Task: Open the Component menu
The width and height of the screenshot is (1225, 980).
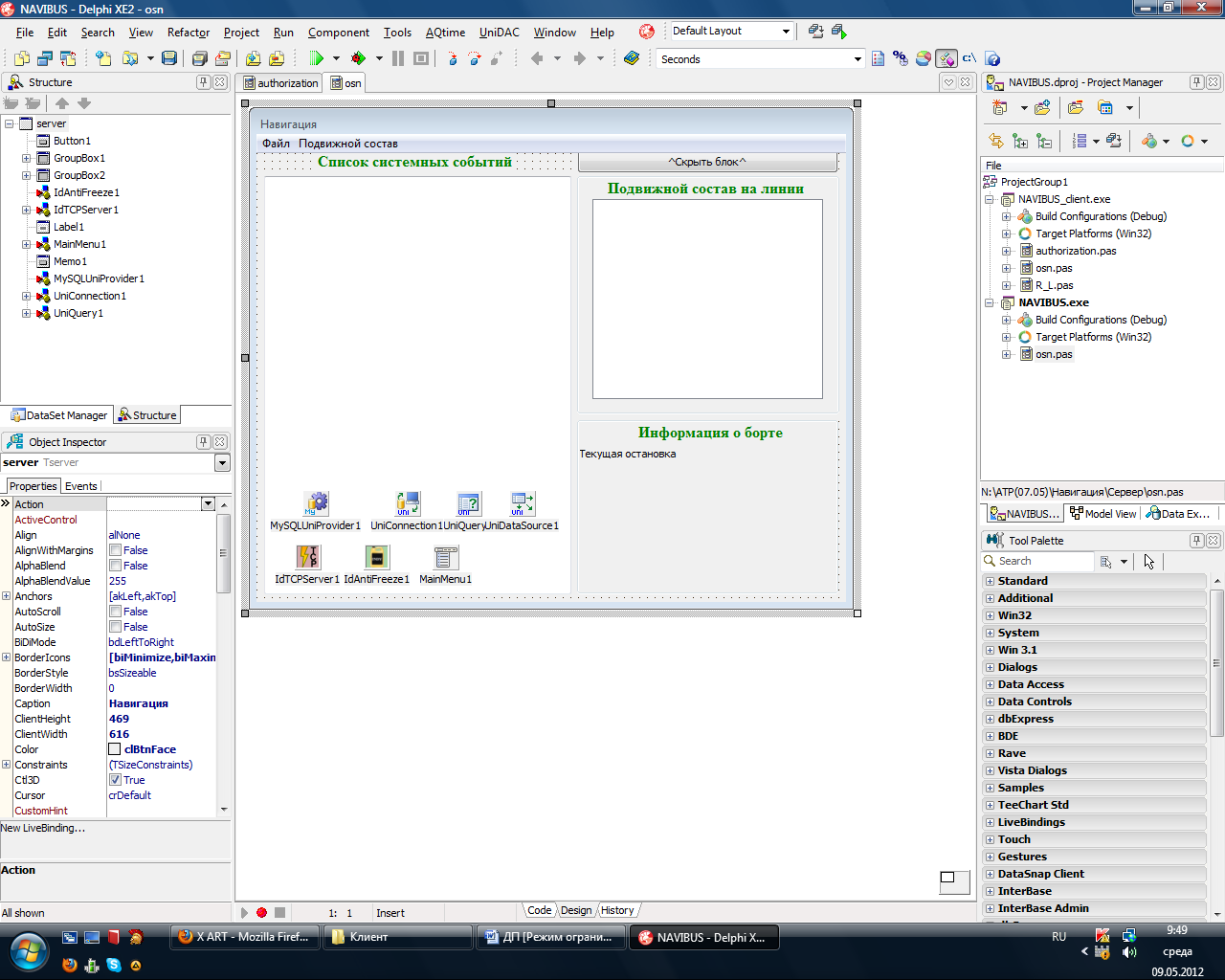Action: [x=339, y=32]
